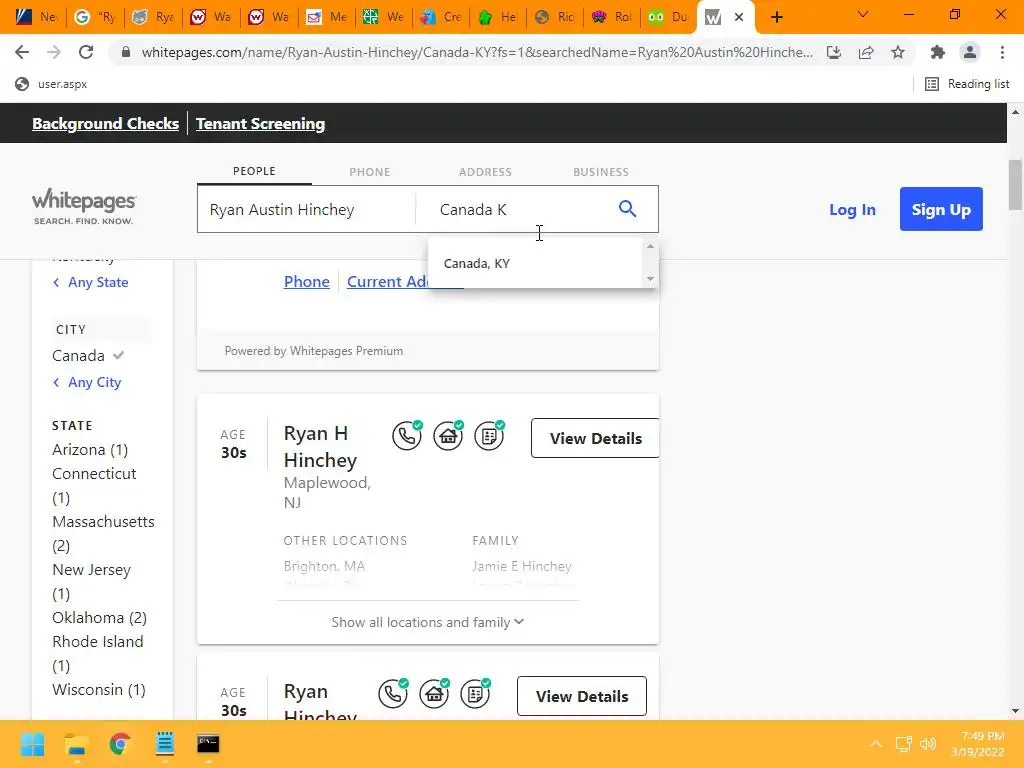Open command prompt icon in taskbar
The height and width of the screenshot is (768, 1024).
[x=208, y=744]
